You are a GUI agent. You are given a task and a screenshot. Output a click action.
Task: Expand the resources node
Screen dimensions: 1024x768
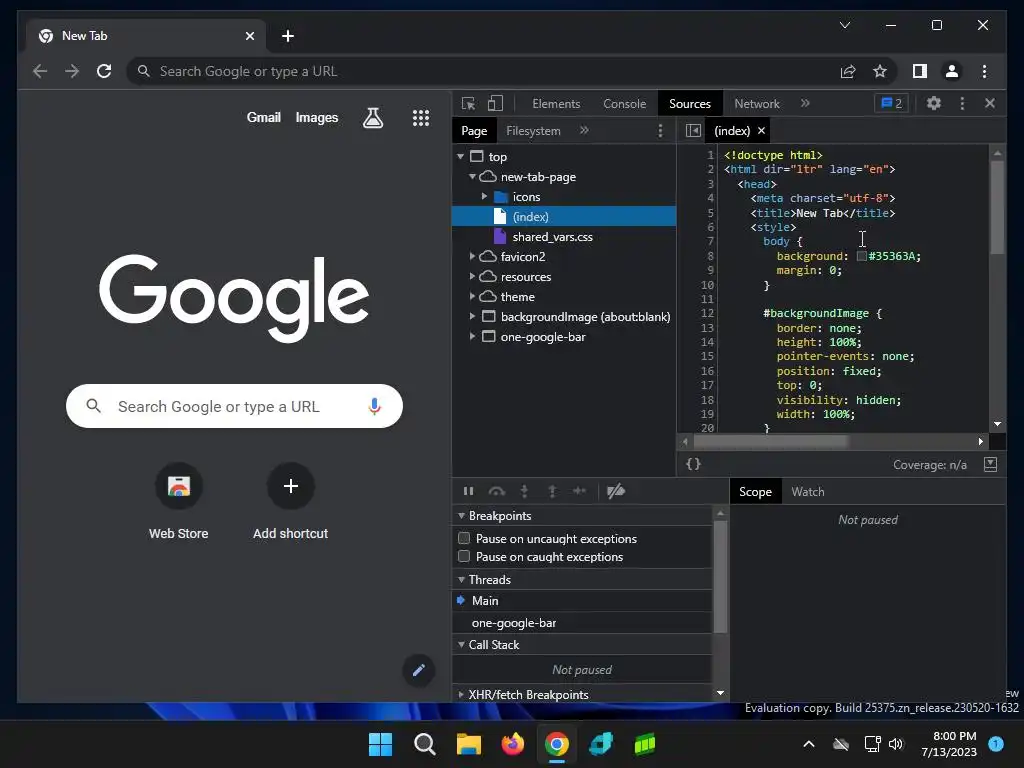tap(473, 276)
